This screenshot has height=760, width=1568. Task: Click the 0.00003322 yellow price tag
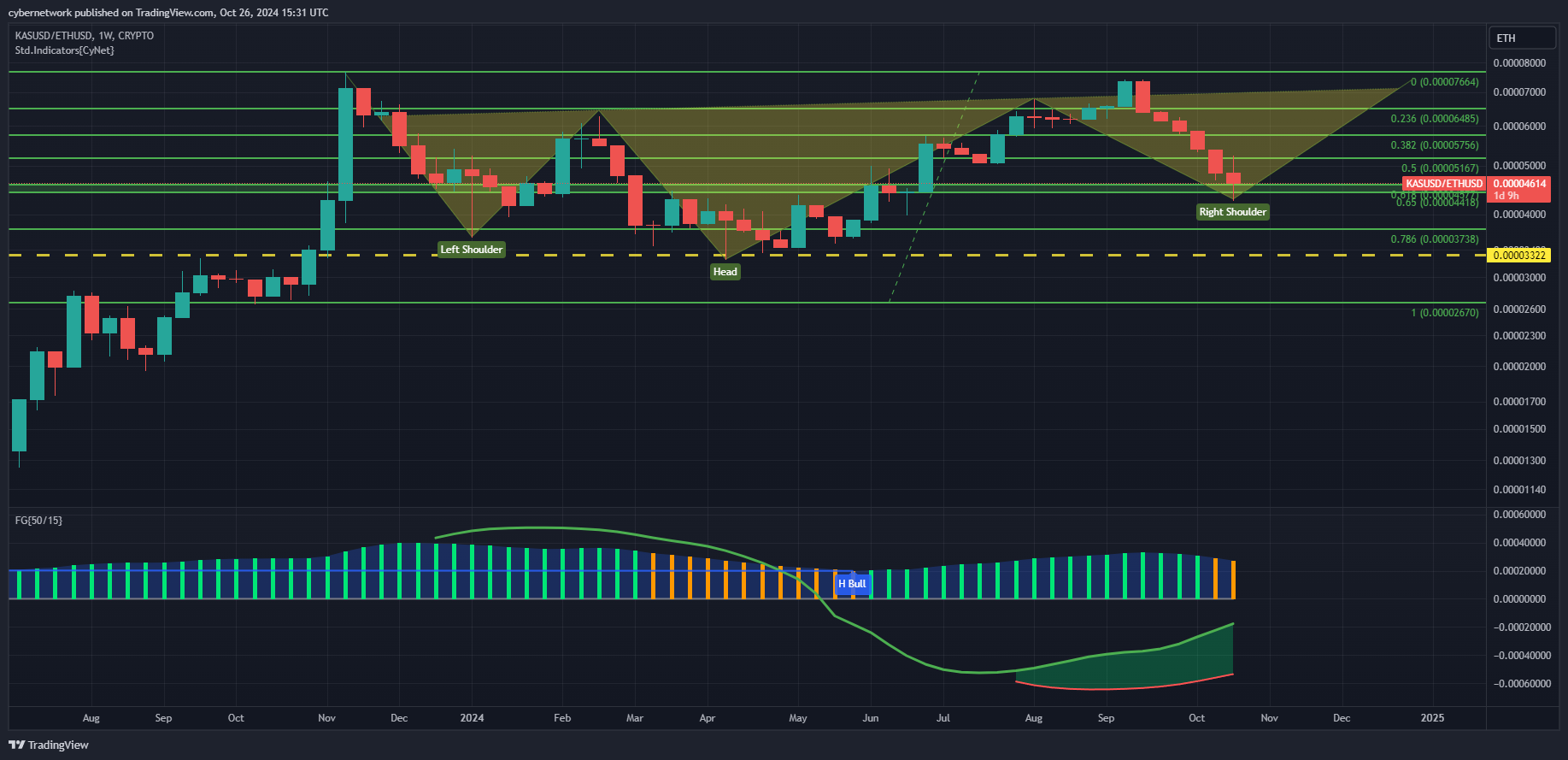pyautogui.click(x=1518, y=256)
